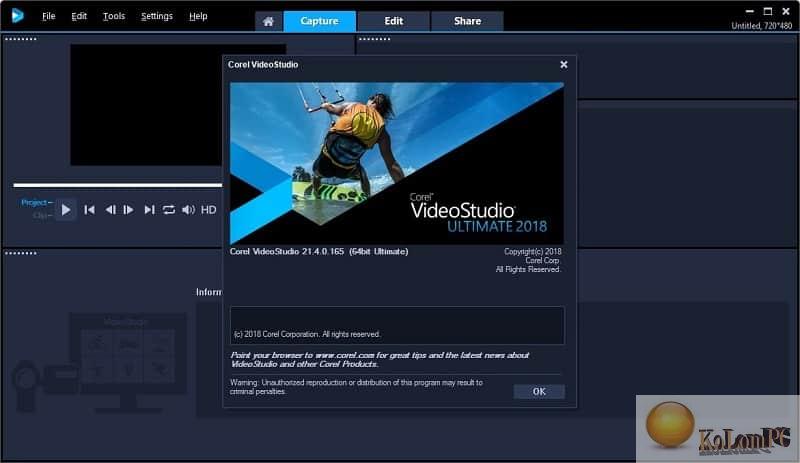The image size is (800, 463).
Task: Play the project preview
Action: tap(66, 210)
